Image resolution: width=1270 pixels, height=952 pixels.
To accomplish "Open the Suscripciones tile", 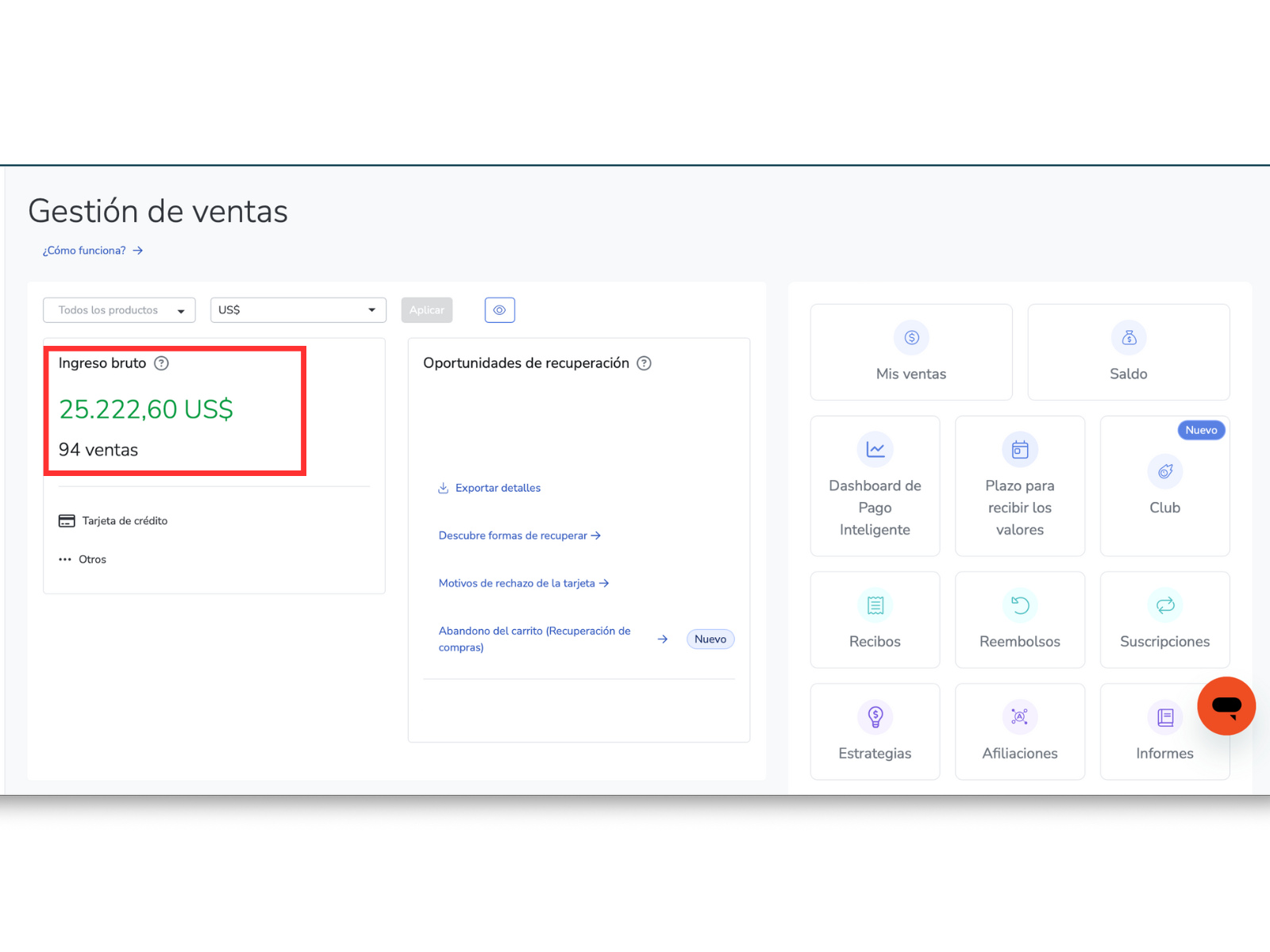I will [1164, 620].
